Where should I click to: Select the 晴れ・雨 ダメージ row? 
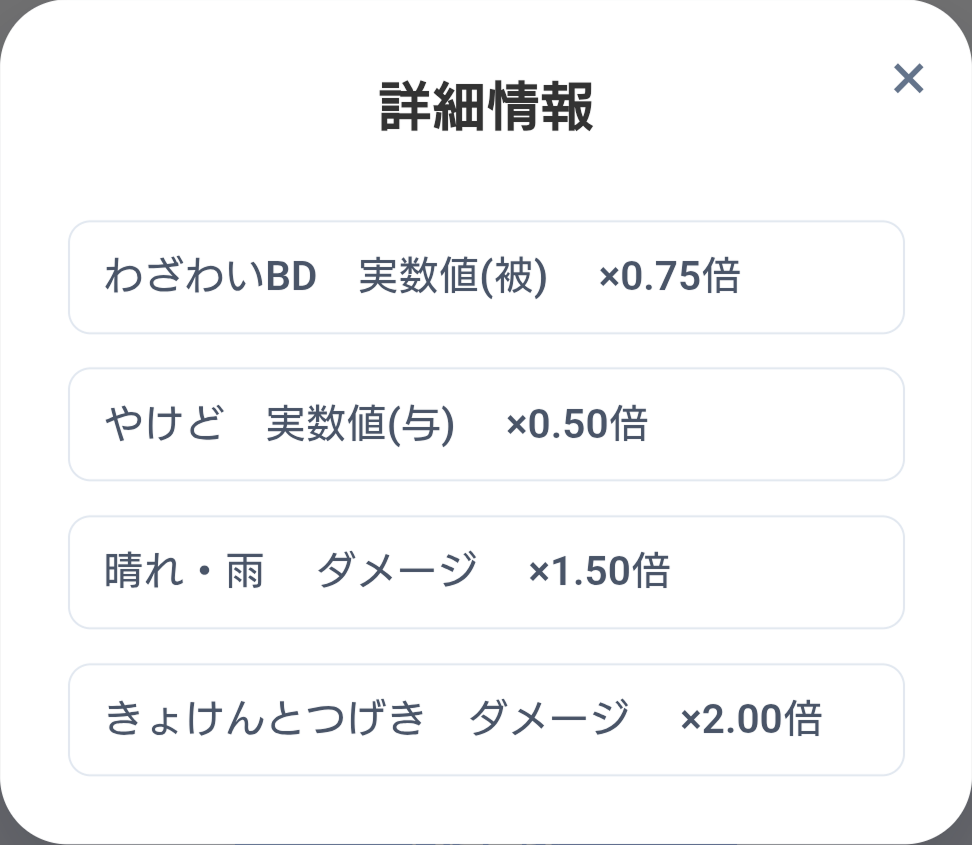tap(486, 572)
